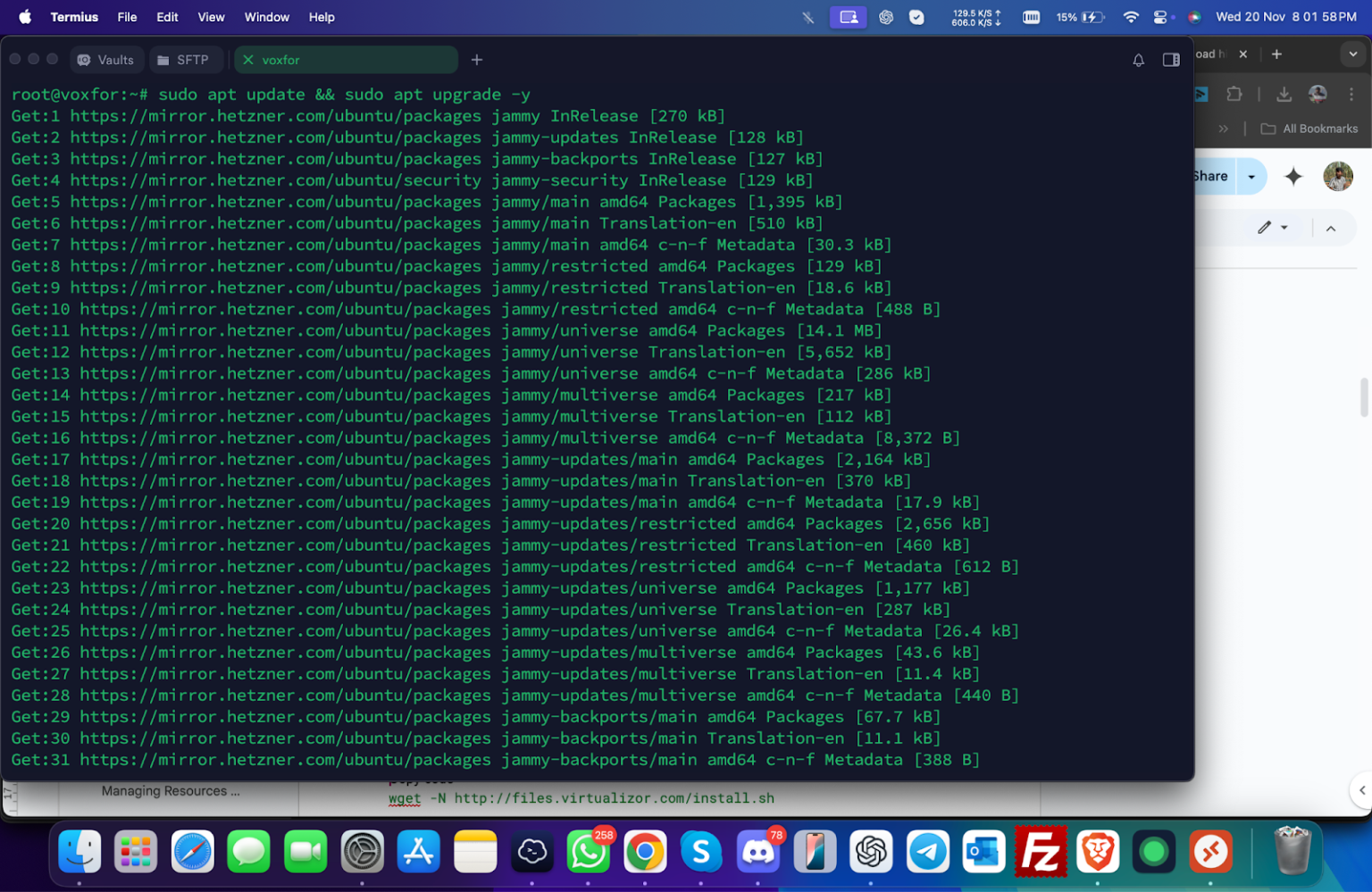Open Termius notifications via the bell icon
This screenshot has height=892, width=1372.
click(1138, 60)
